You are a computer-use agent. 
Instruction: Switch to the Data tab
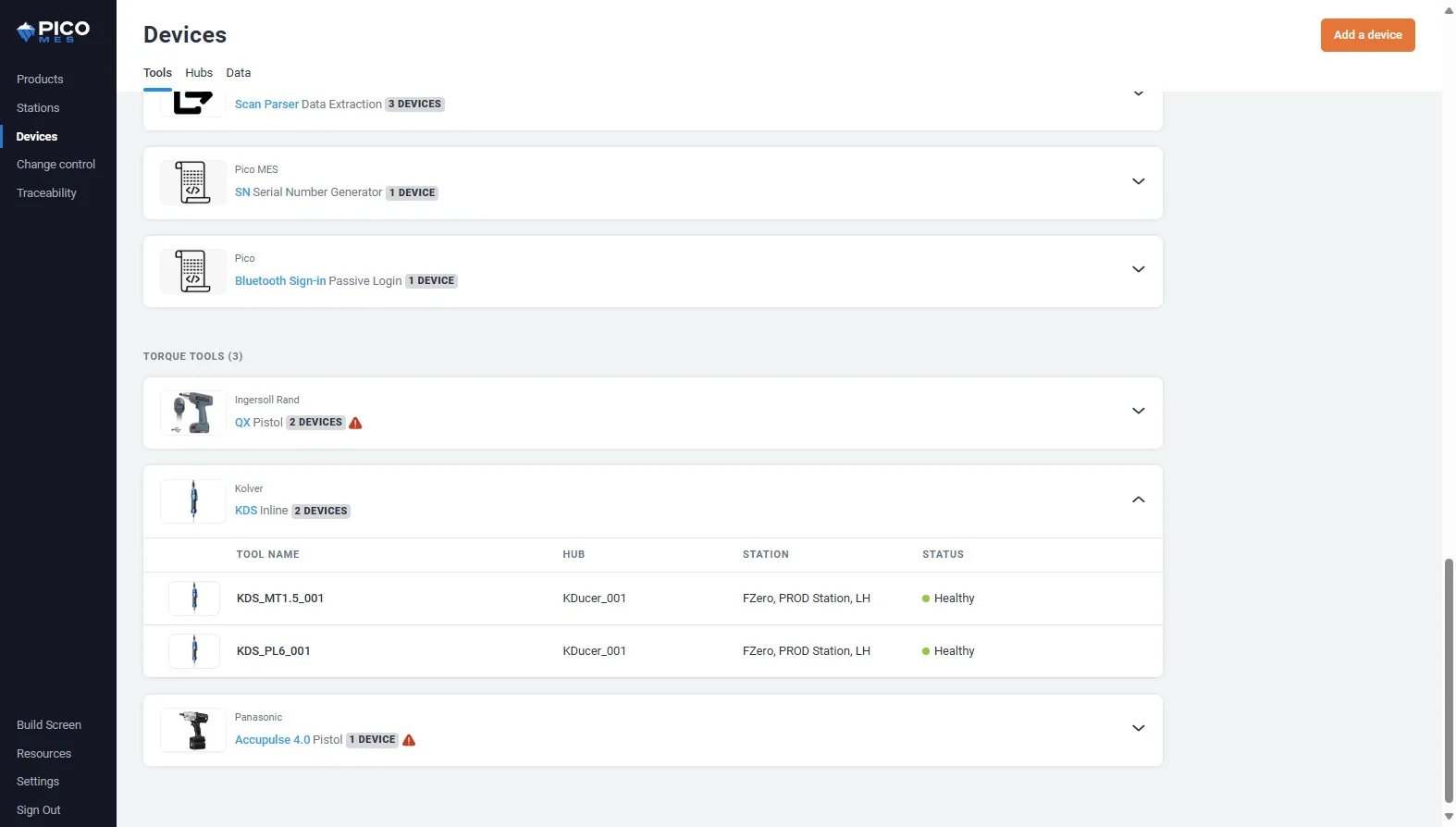[x=239, y=73]
